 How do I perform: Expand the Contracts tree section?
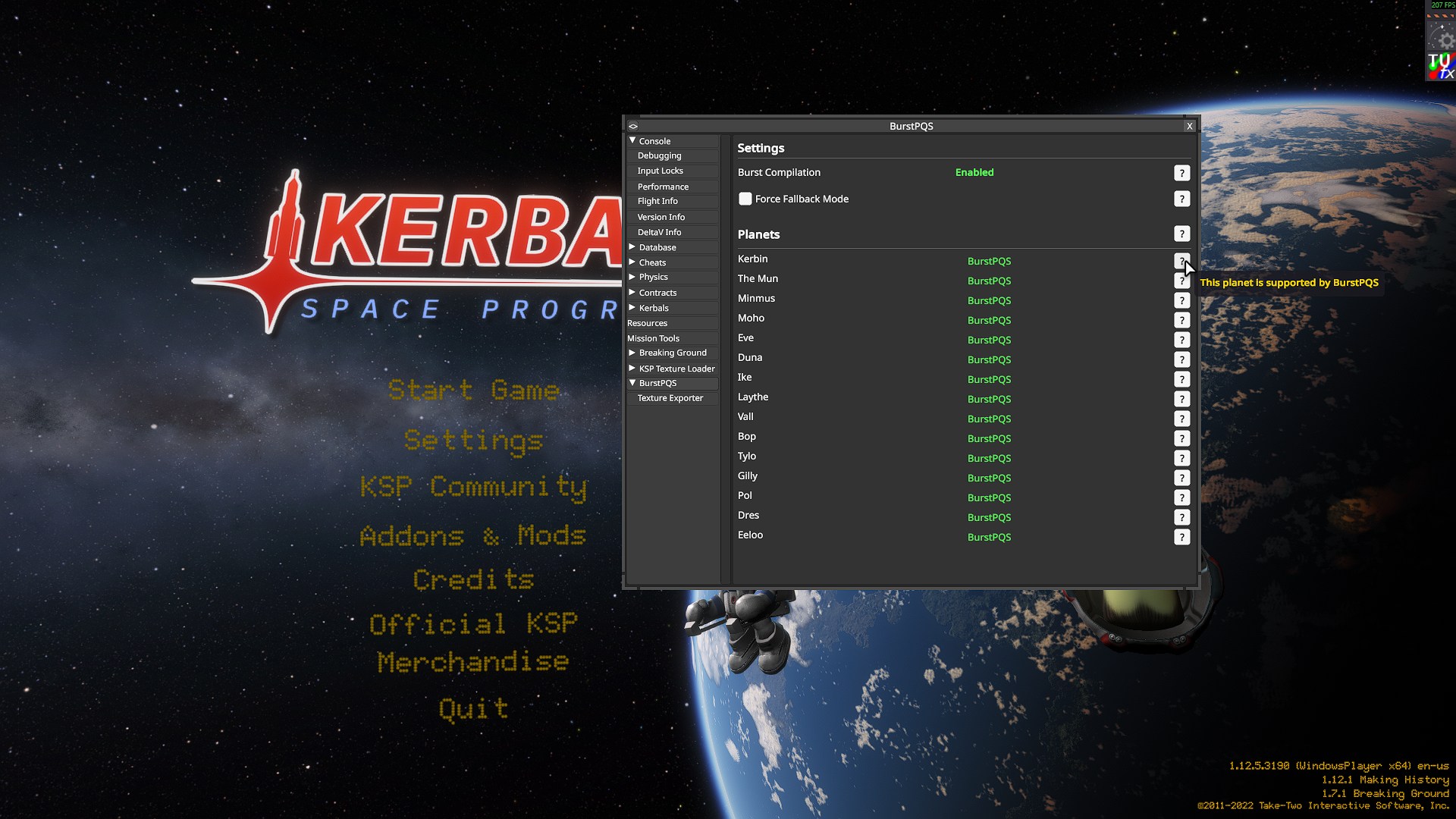pyautogui.click(x=632, y=292)
